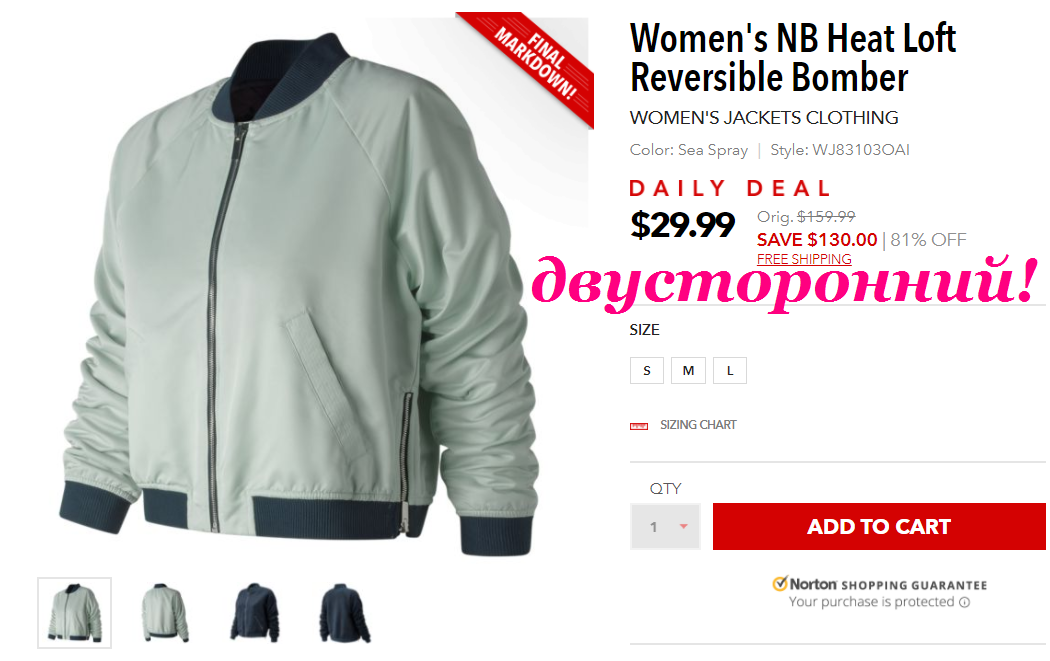1050x661 pixels.
Task: Select size S
Action: [647, 370]
